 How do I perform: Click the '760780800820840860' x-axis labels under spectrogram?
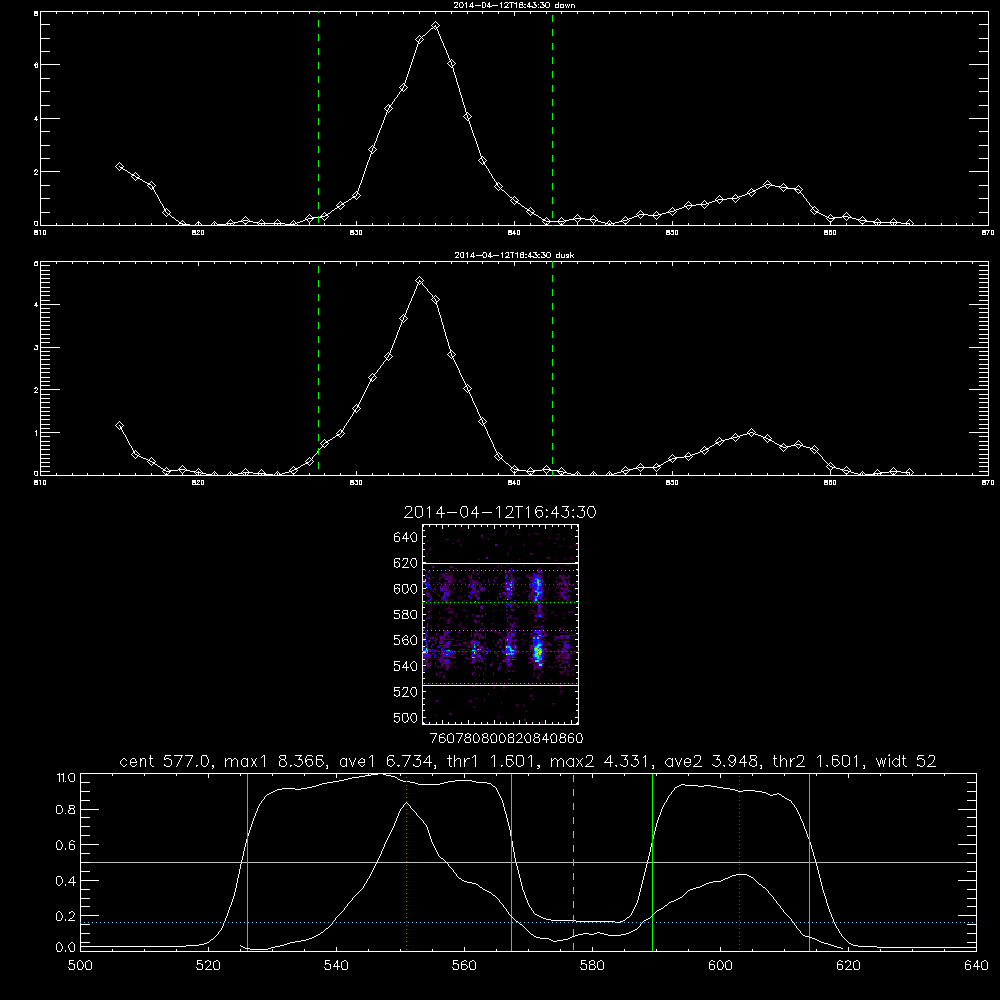(506, 739)
